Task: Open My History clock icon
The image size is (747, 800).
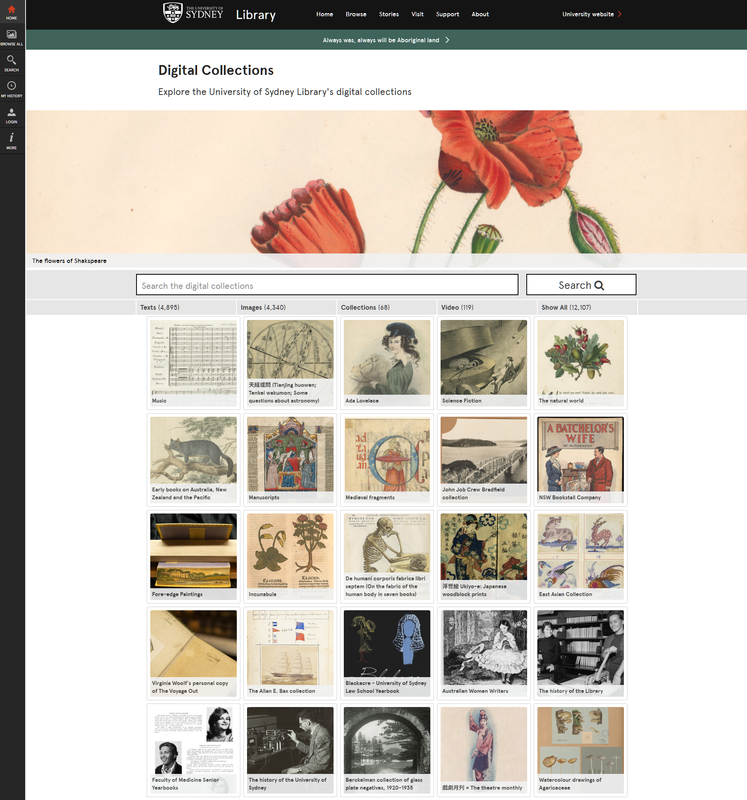Action: (12, 89)
